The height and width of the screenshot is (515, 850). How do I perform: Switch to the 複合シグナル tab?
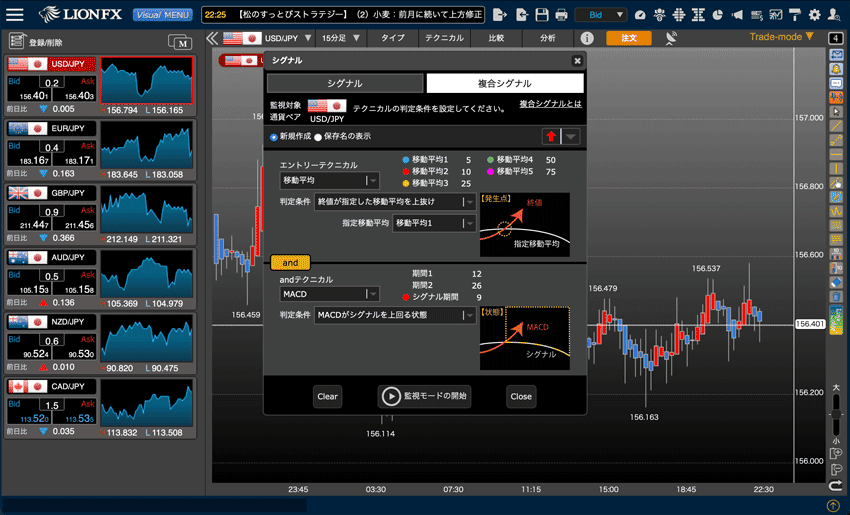(504, 84)
